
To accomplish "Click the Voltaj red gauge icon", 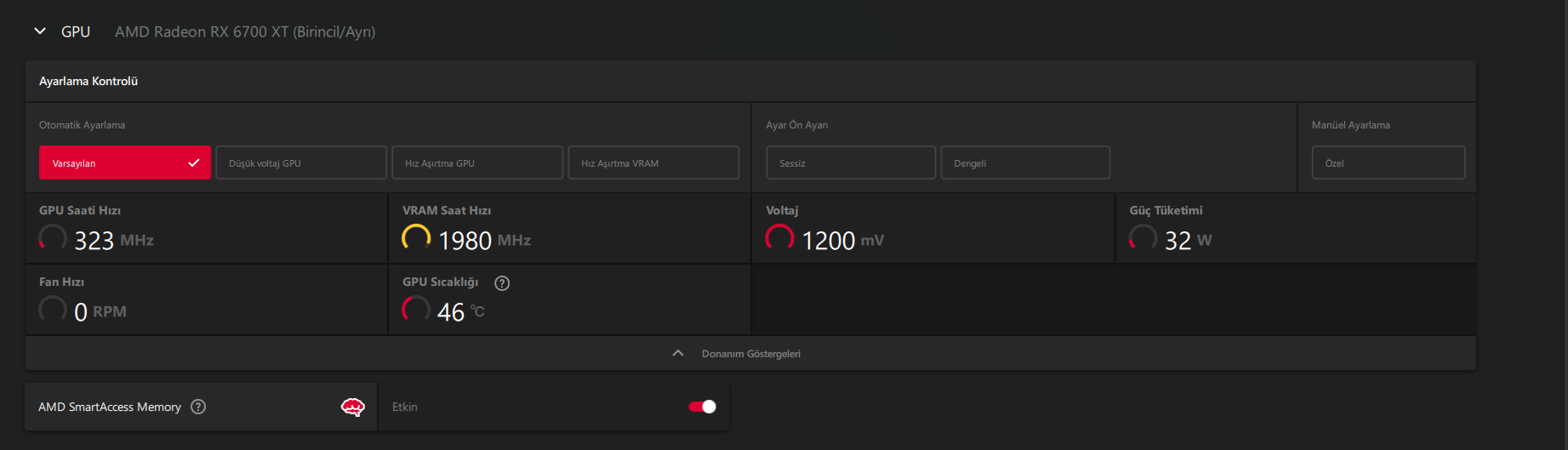I will (779, 237).
